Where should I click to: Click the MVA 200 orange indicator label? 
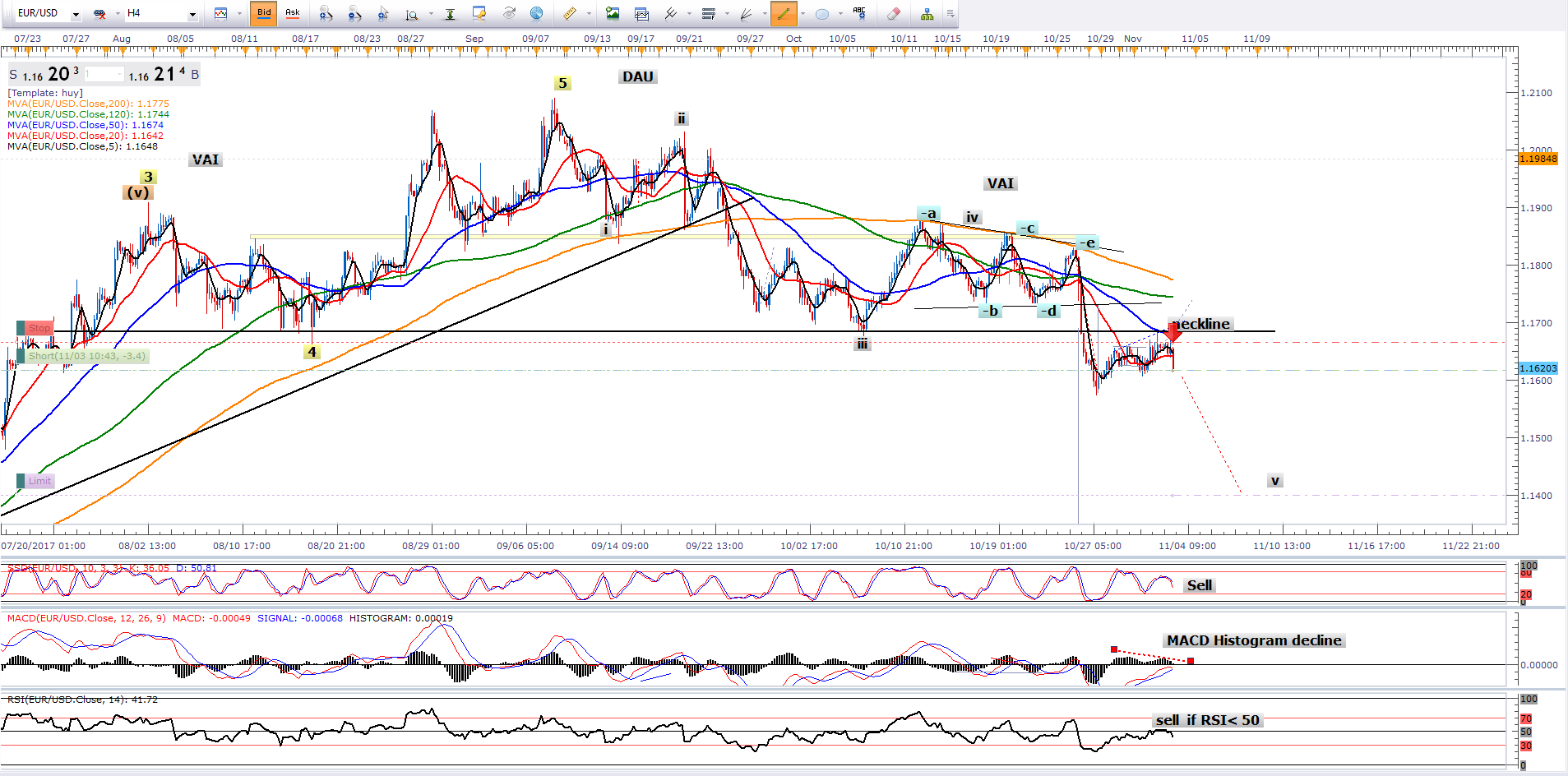click(88, 104)
